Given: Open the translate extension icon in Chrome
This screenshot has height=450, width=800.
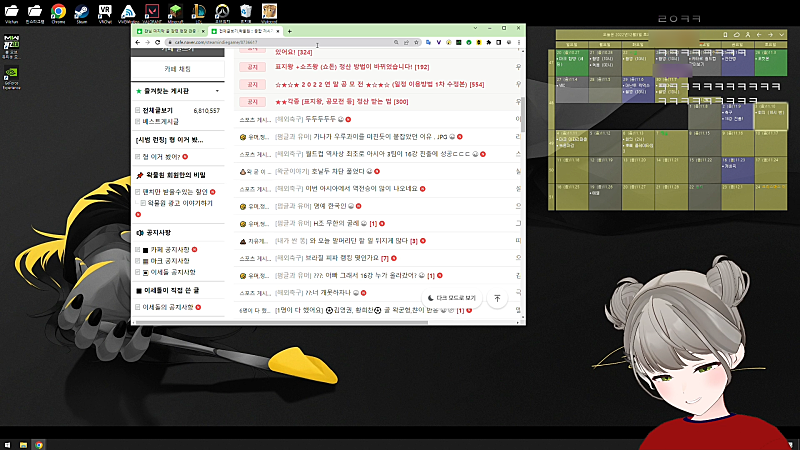Looking at the screenshot, I should tap(428, 42).
